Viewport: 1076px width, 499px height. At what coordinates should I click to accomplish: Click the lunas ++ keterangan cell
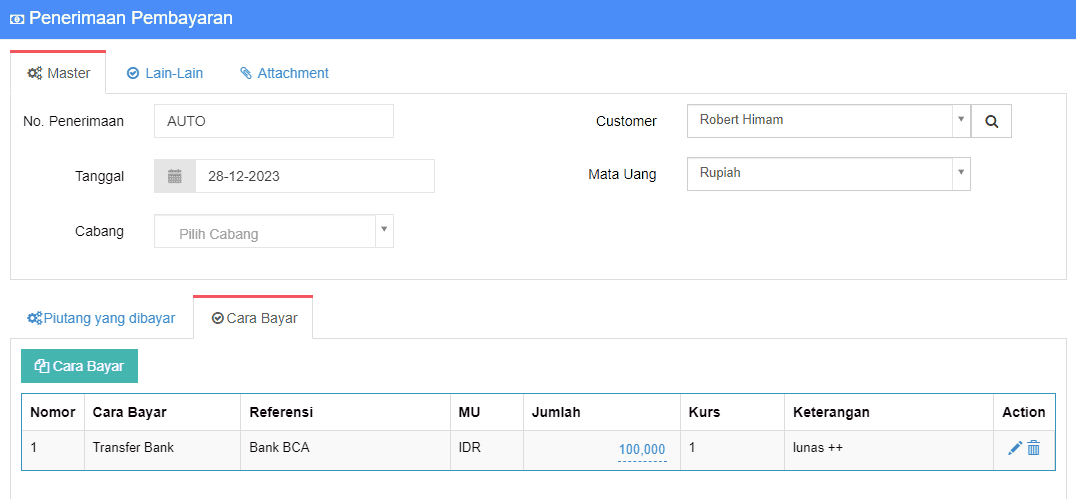tap(818, 448)
